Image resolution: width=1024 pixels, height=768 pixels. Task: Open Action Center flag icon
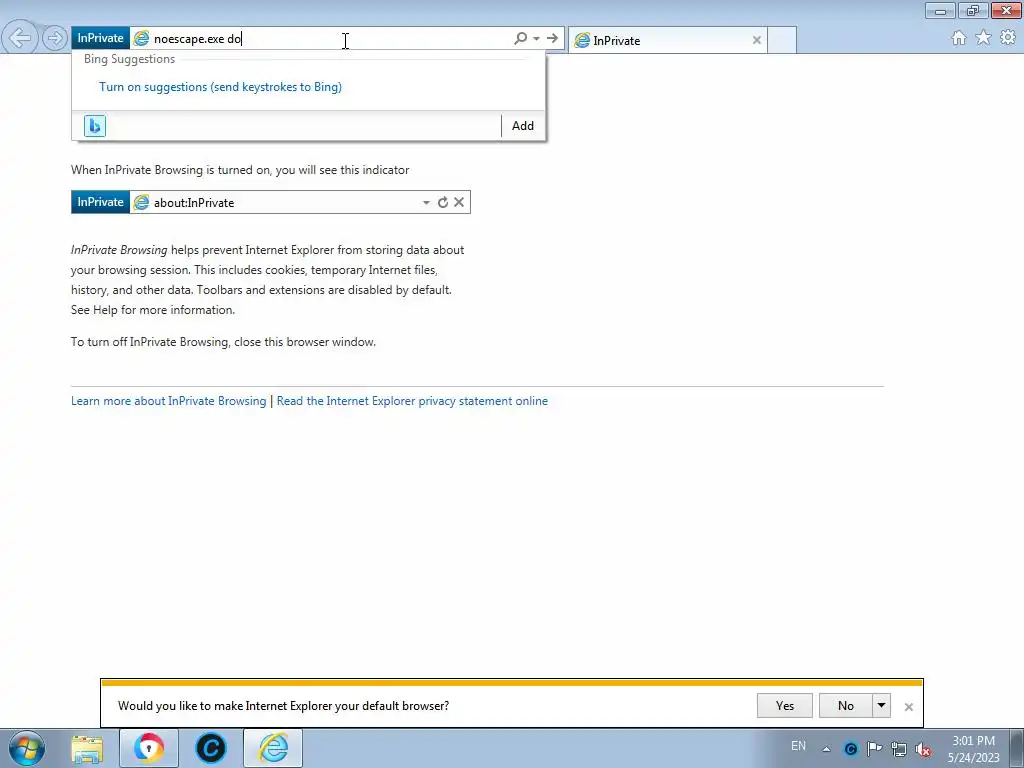pyautogui.click(x=874, y=749)
